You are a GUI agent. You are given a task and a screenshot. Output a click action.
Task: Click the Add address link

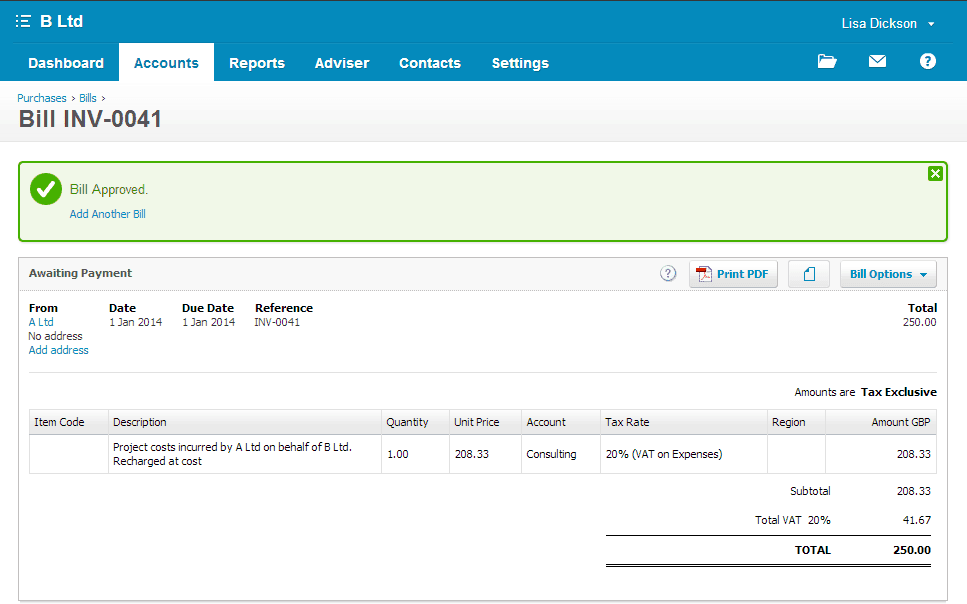59,350
